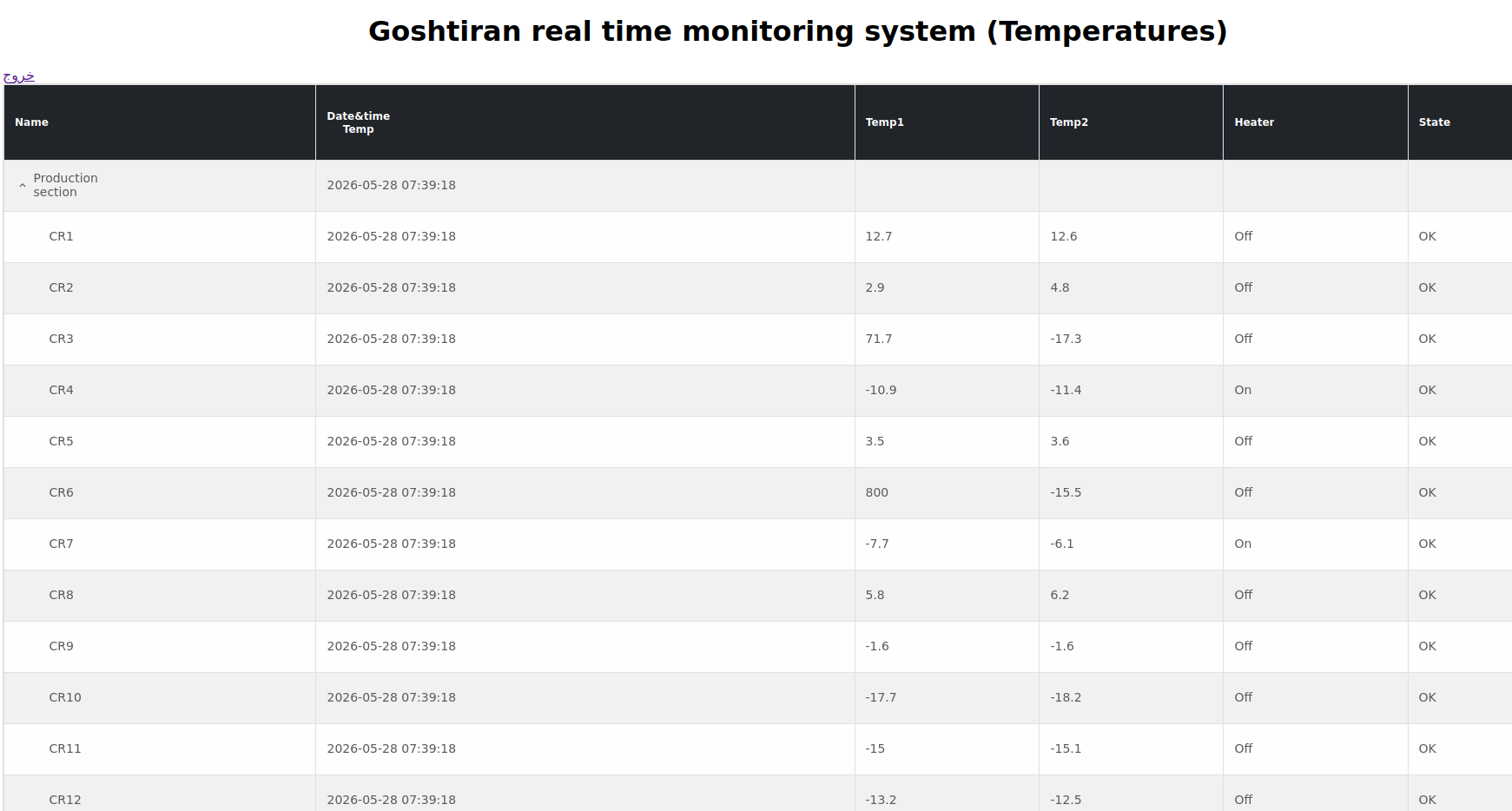Screen dimensions: 1512x811
Task: Click CR3 Temp1 value 71.7
Action: pyautogui.click(x=878, y=339)
